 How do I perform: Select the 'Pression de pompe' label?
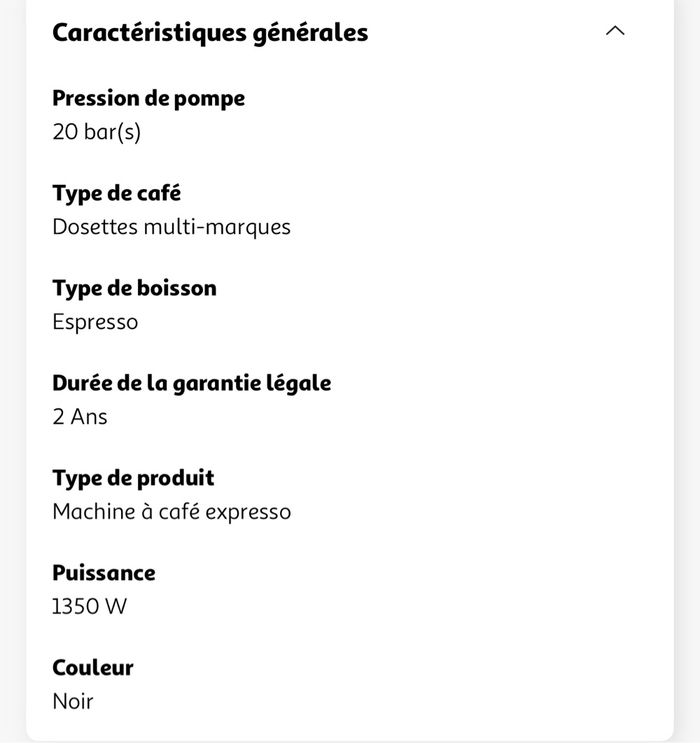pos(148,98)
